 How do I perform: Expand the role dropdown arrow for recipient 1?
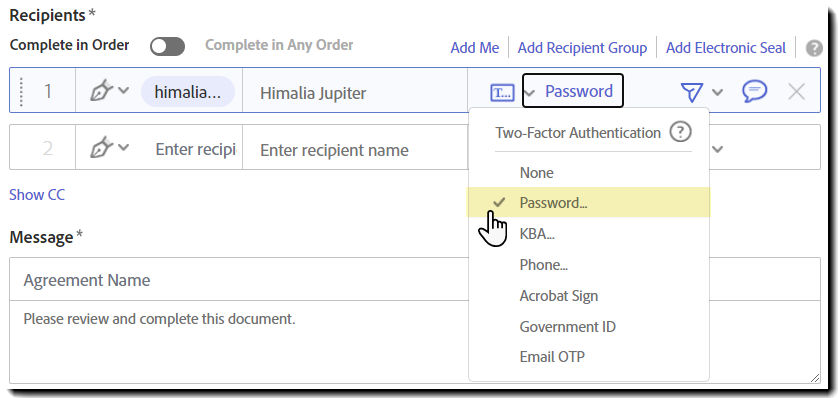tap(123, 90)
